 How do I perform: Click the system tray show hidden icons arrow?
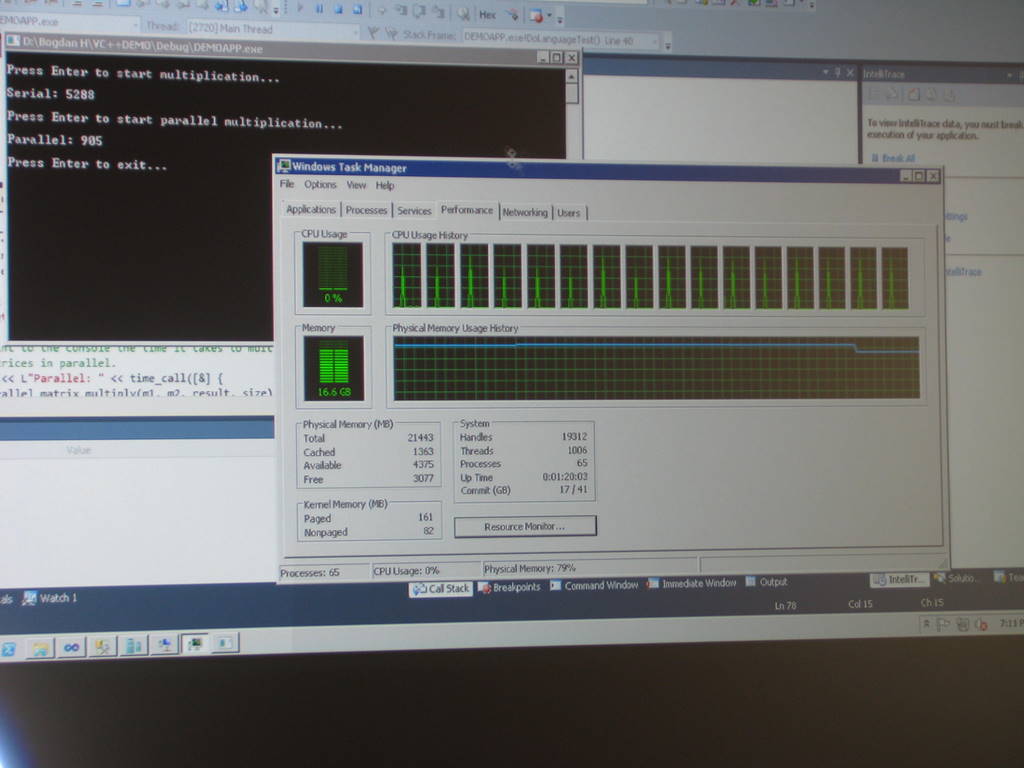pyautogui.click(x=925, y=625)
